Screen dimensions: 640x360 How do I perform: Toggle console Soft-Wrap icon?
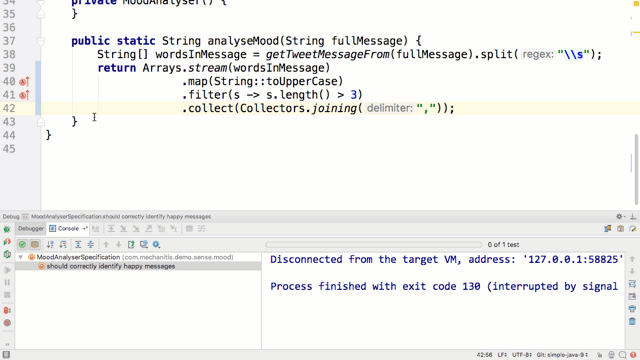point(632,284)
